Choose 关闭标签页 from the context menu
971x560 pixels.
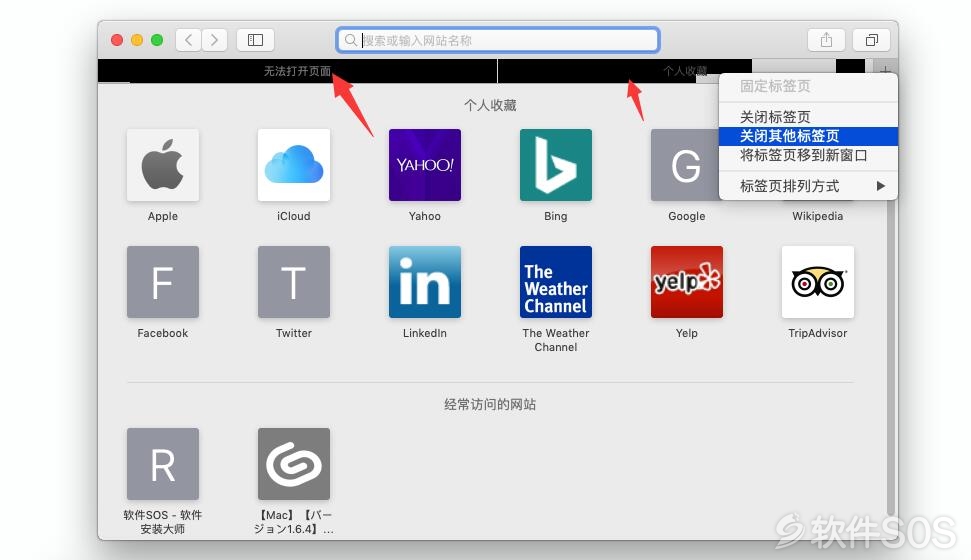point(808,116)
